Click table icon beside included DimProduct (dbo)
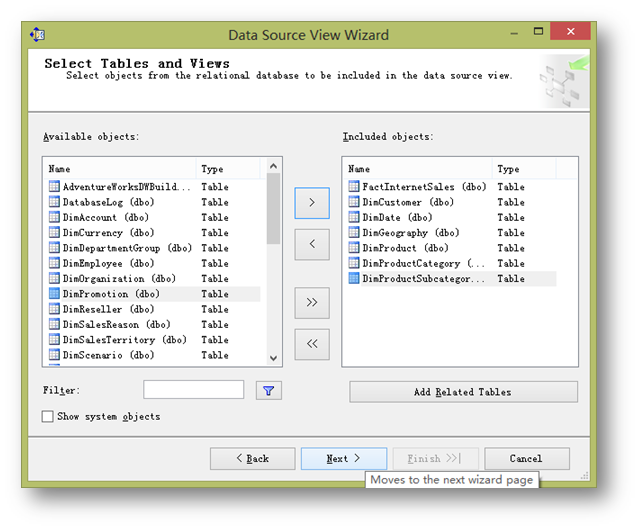This screenshot has width=639, height=530. tap(354, 248)
